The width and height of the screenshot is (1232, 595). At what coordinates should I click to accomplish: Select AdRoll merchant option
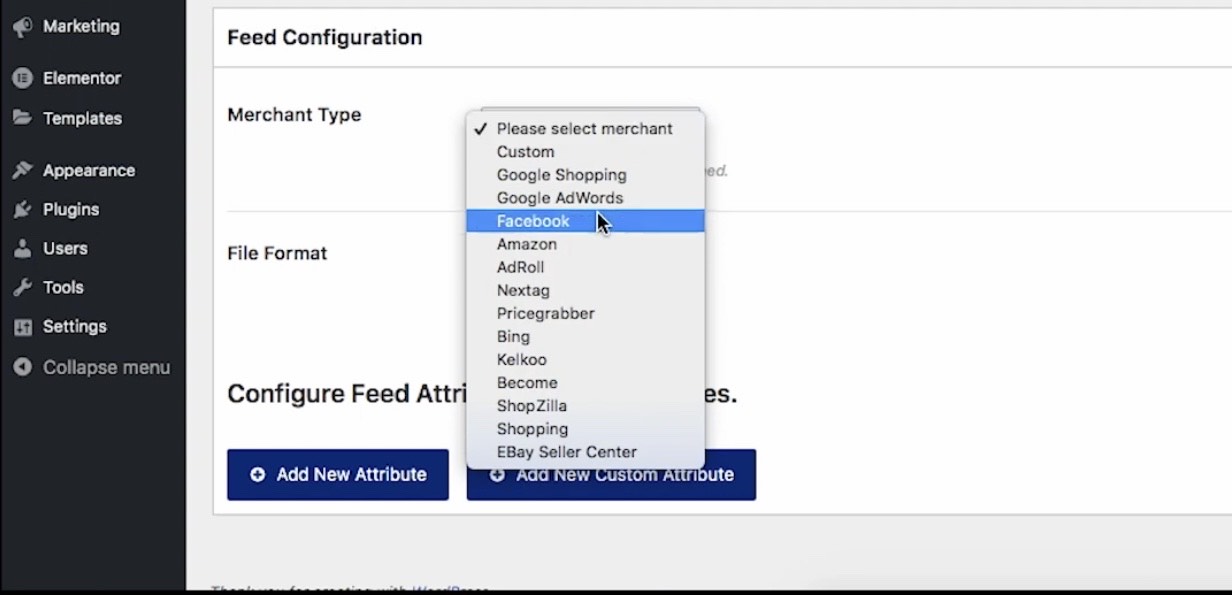[x=585, y=267]
